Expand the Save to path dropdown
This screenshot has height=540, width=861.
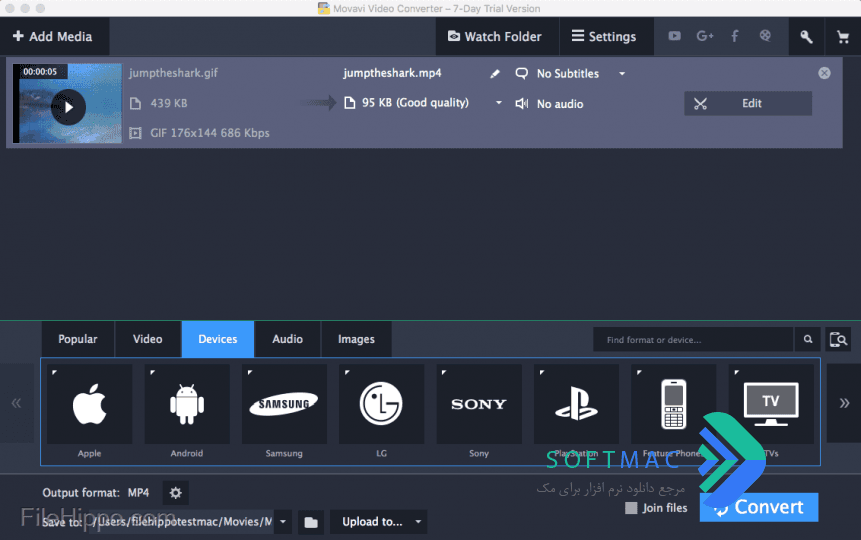tap(283, 521)
